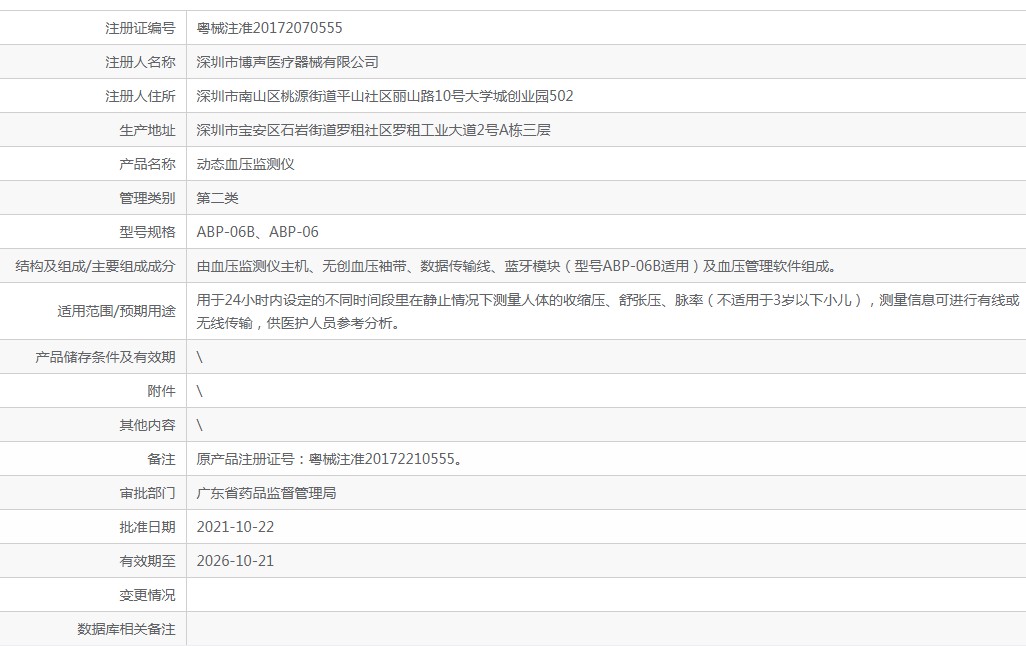Select the registrant address ending with 大学城创业园502

(385, 96)
